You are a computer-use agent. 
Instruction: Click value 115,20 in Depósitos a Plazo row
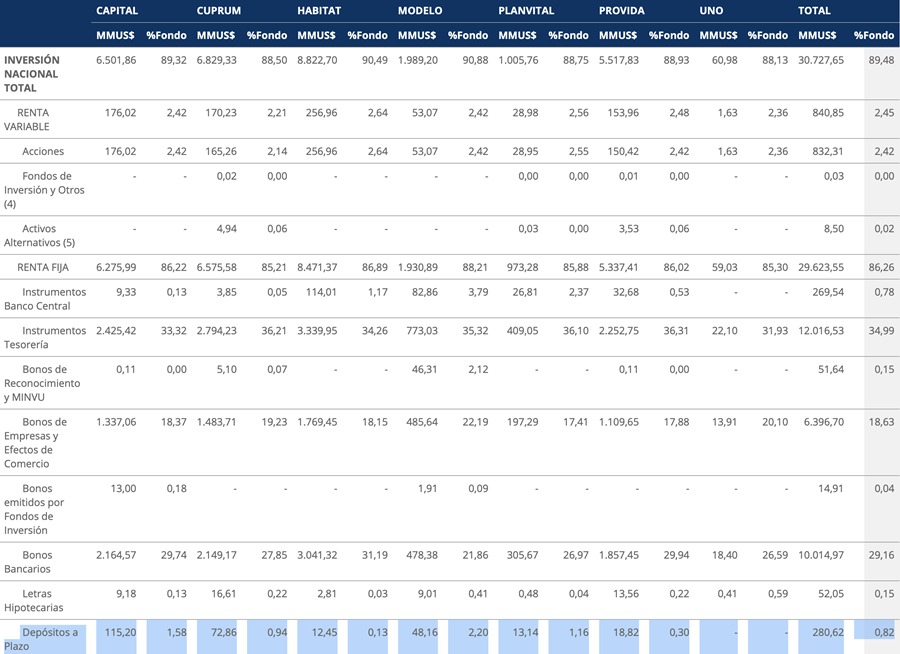[121, 632]
